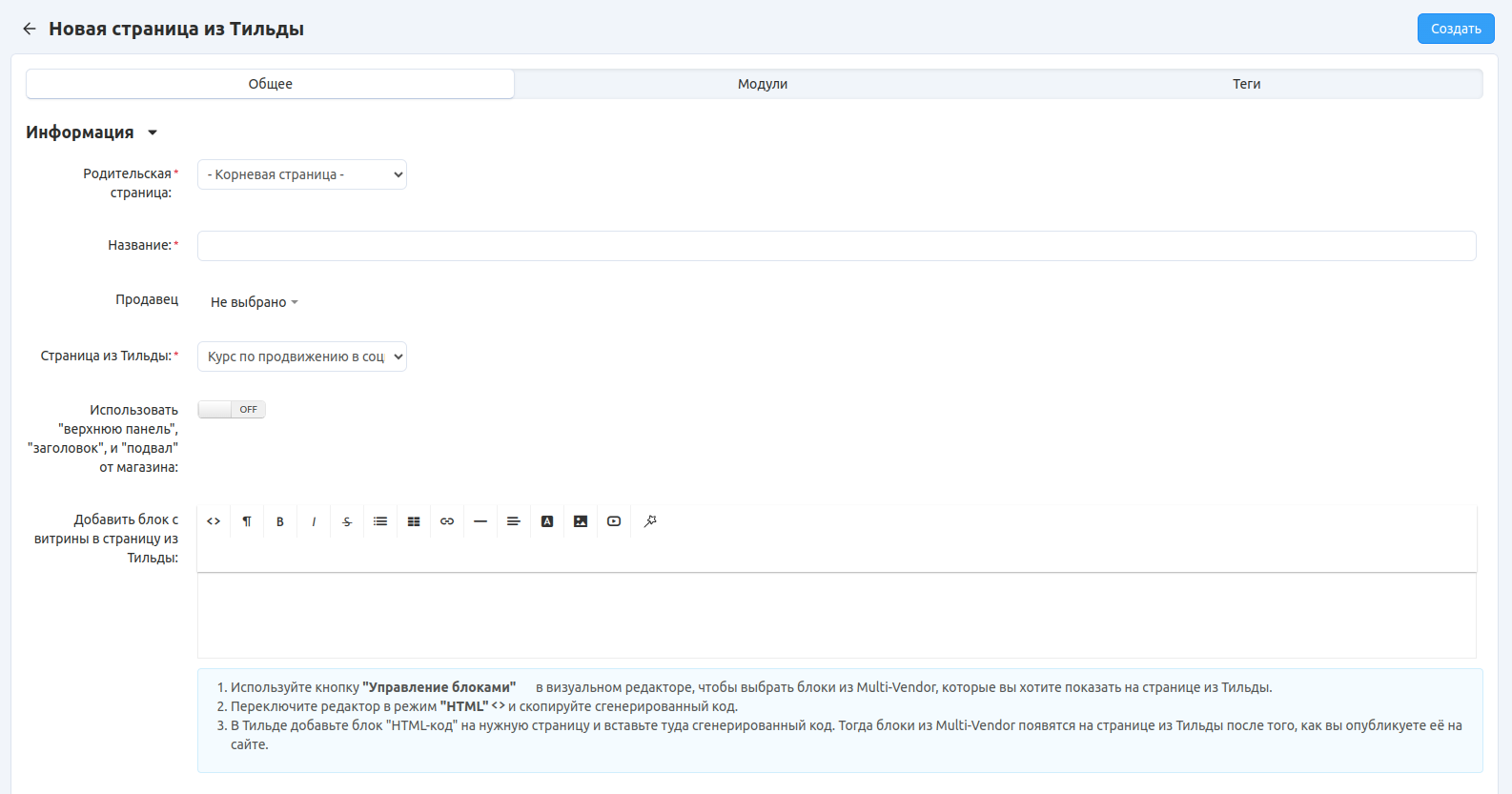Insert a video in editor
The width and height of the screenshot is (1512, 794).
tap(614, 521)
